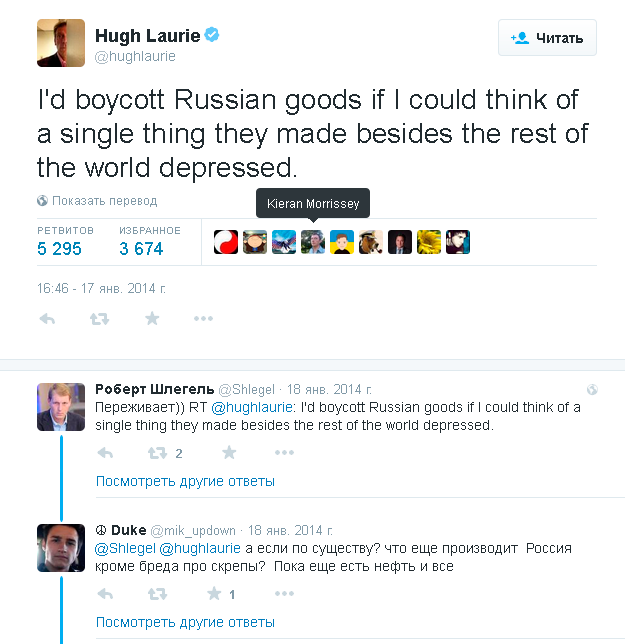Viewport: 625px width, 644px height.
Task: Open the 5 295 retweets list
Action: 60,249
